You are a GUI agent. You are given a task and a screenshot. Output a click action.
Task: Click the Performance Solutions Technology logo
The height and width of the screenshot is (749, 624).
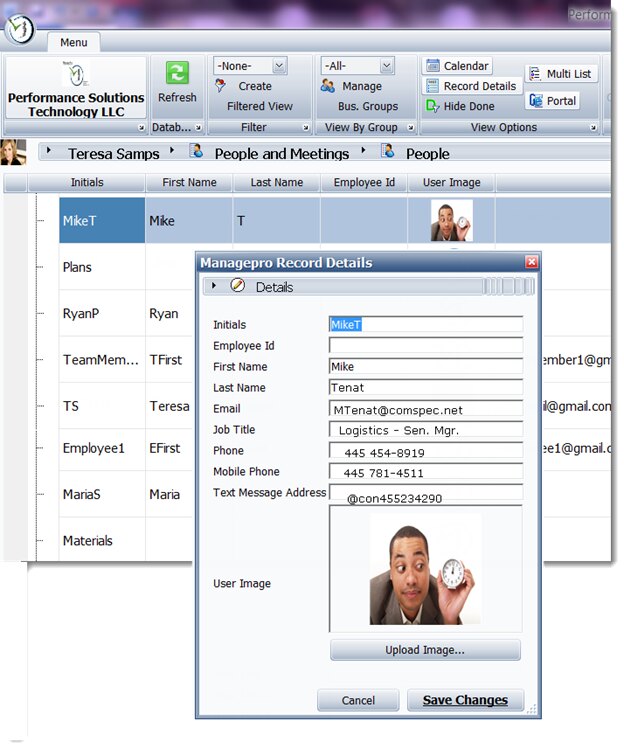[75, 88]
